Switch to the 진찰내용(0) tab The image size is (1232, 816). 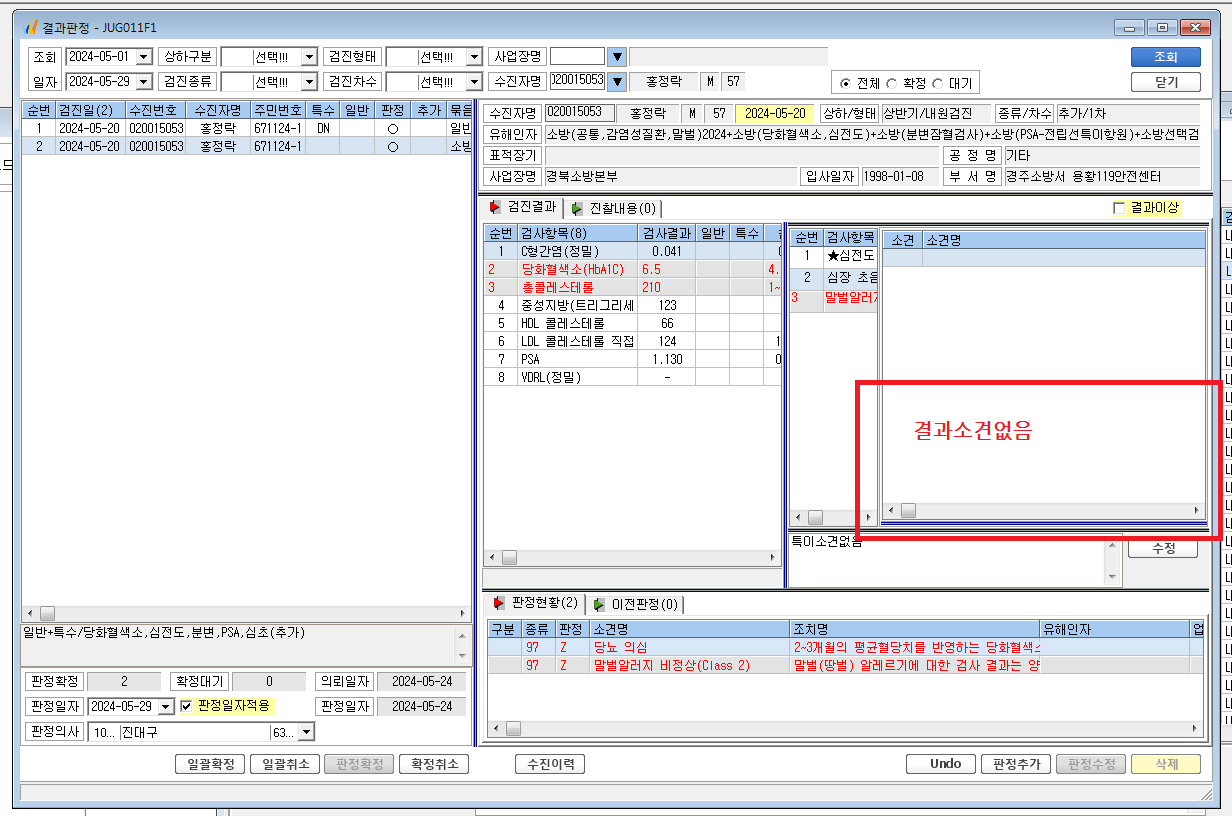click(x=613, y=208)
